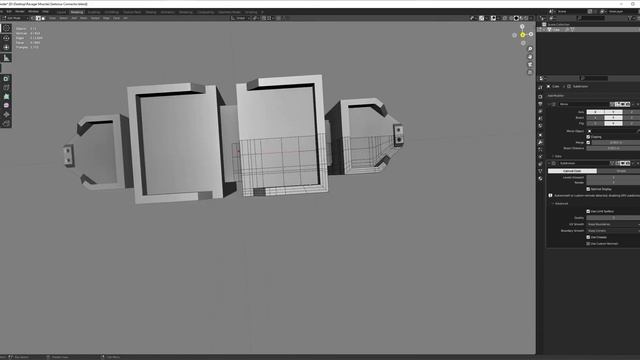Open the UV Smooth dropdown

point(613,224)
